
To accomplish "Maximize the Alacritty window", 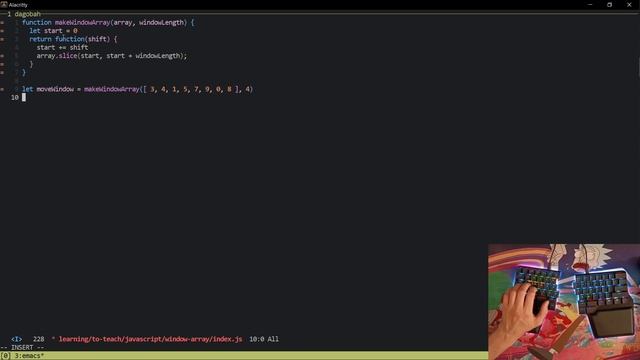I will (x=609, y=4).
